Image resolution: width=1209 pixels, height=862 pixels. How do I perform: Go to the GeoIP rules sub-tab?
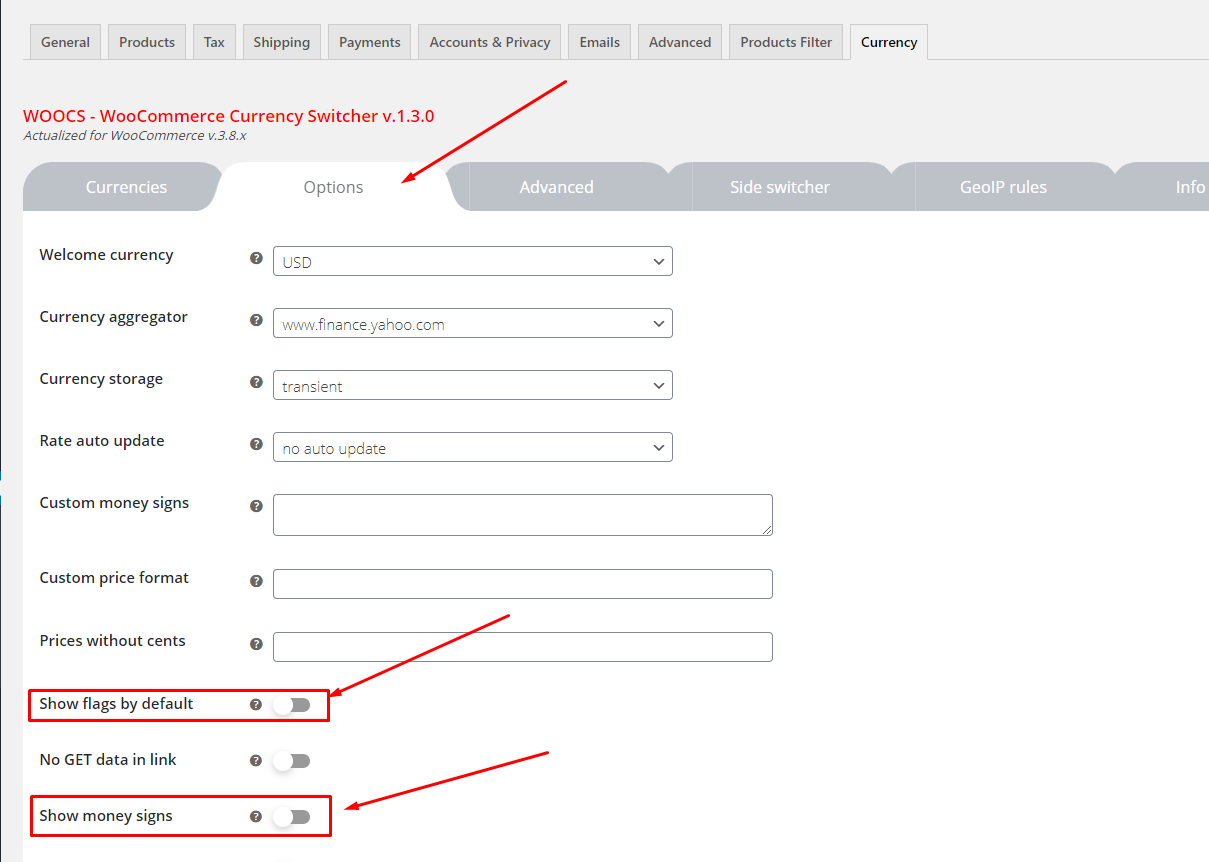[x=1003, y=187]
